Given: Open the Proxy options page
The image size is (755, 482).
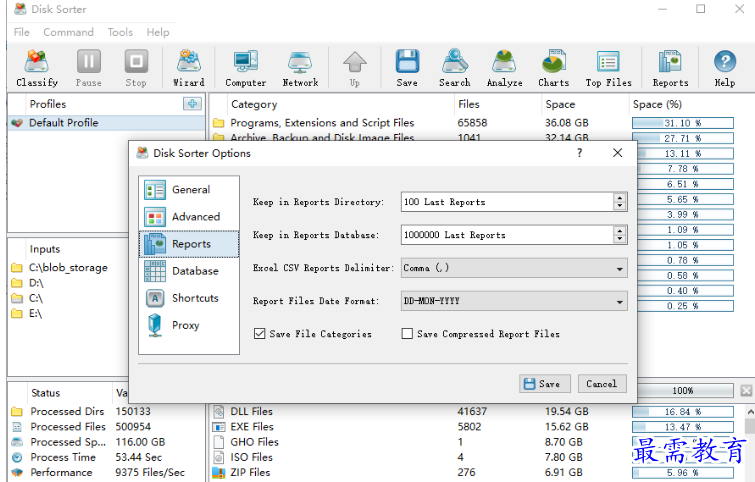Looking at the screenshot, I should [189, 326].
